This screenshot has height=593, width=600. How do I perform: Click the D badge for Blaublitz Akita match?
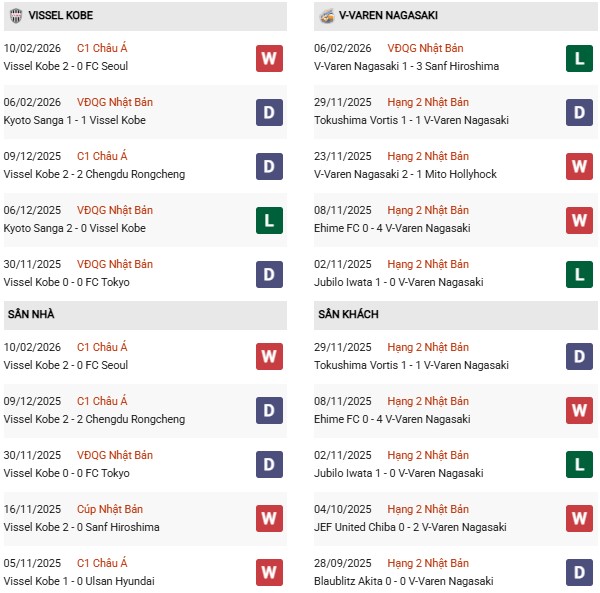coord(579,573)
